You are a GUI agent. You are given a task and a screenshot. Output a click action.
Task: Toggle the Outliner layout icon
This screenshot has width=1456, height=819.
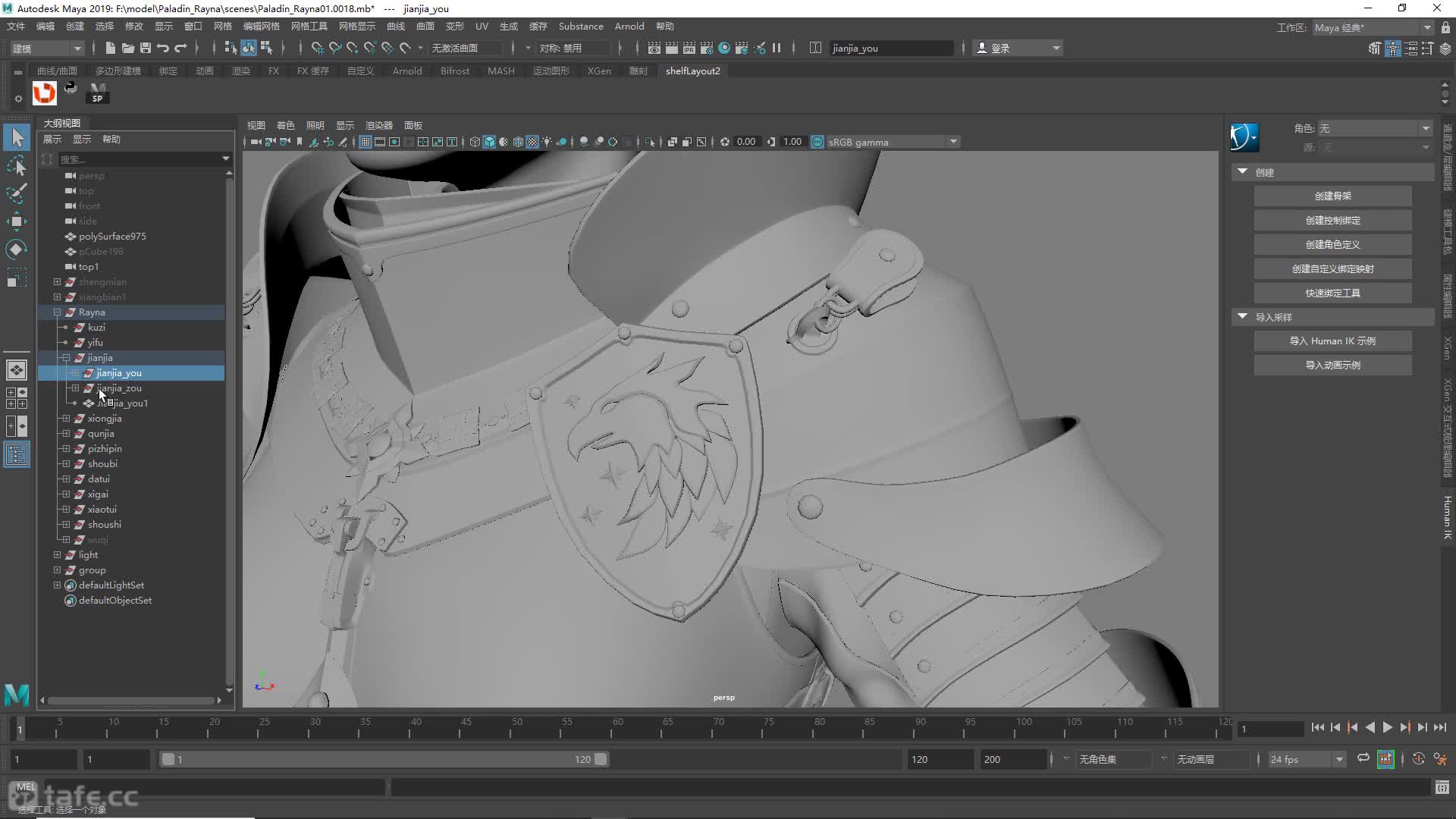point(17,454)
